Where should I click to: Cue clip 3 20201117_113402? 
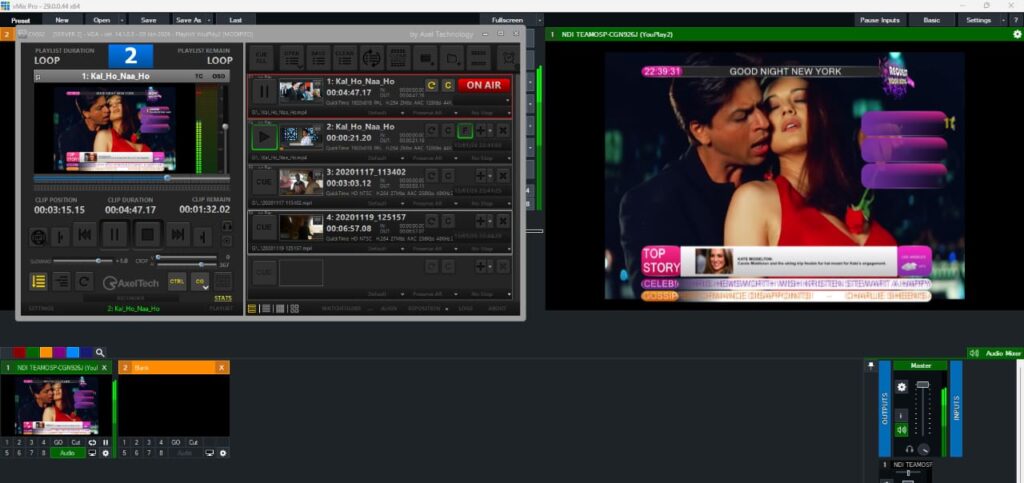click(264, 182)
